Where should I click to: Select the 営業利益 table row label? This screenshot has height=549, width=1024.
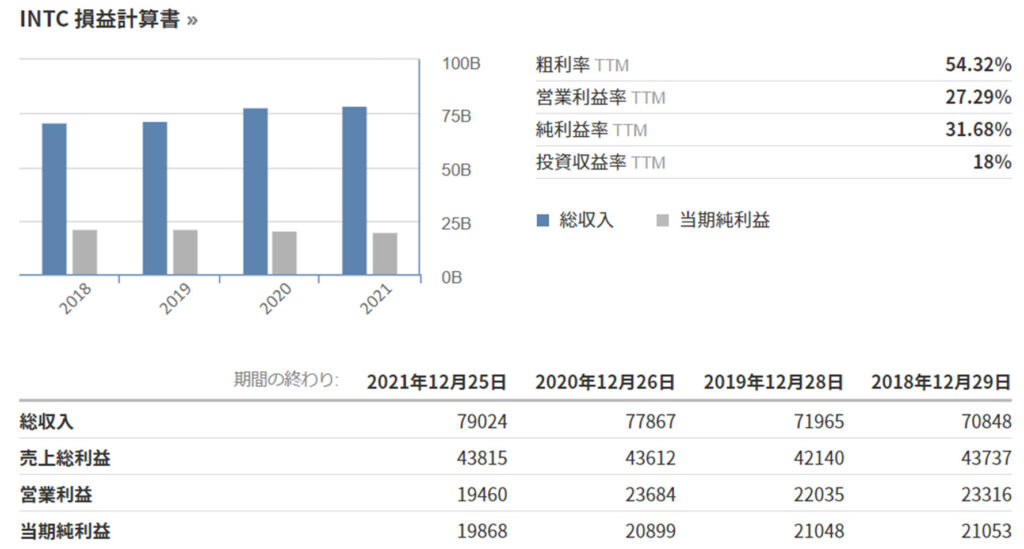(56, 495)
